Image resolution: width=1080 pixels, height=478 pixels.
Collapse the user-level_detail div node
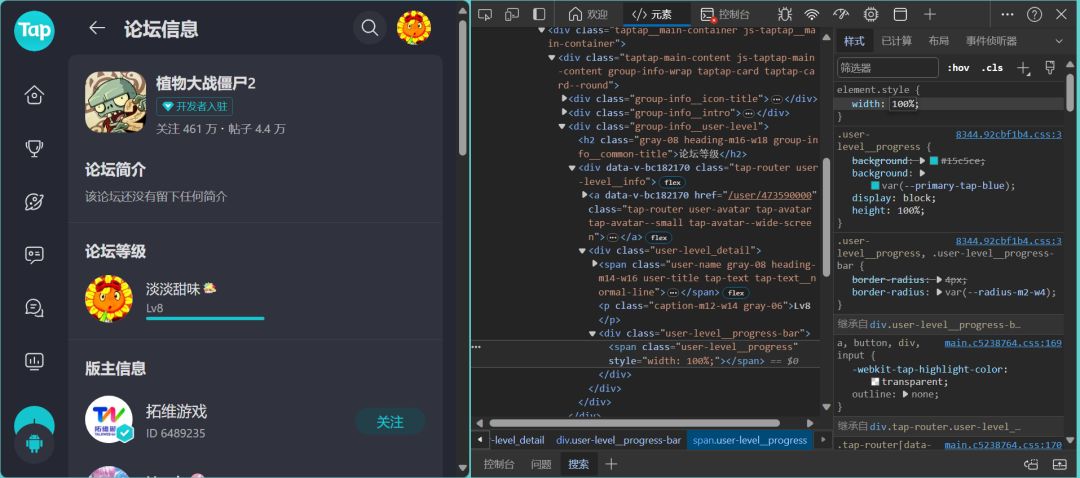[583, 251]
